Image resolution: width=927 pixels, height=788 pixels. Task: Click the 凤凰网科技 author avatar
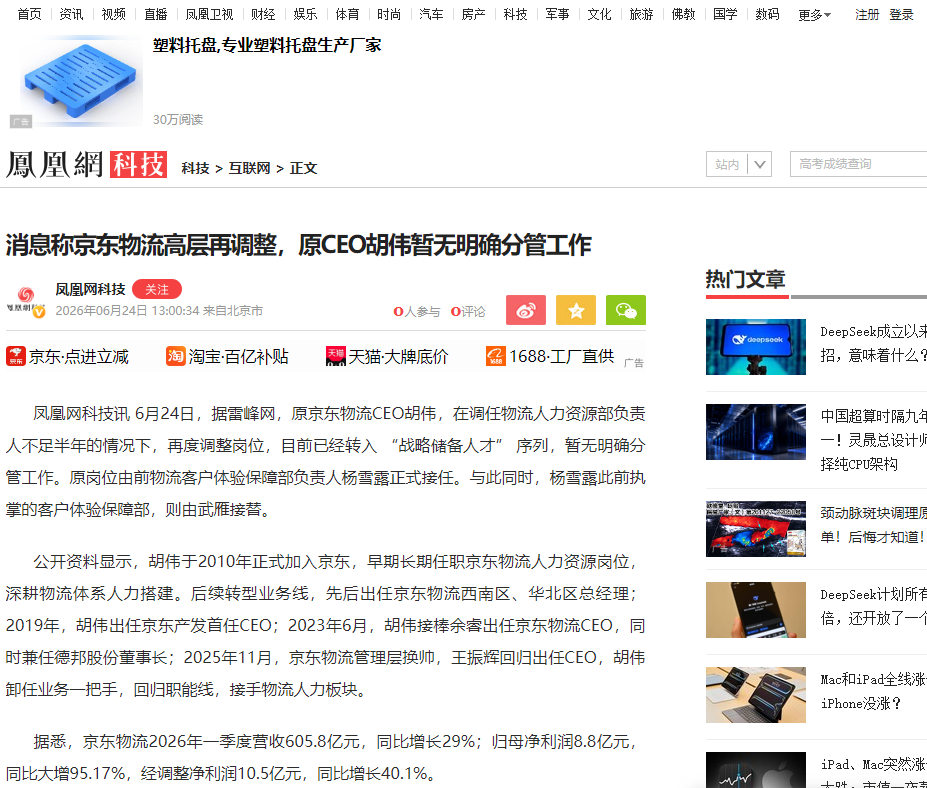(25, 301)
